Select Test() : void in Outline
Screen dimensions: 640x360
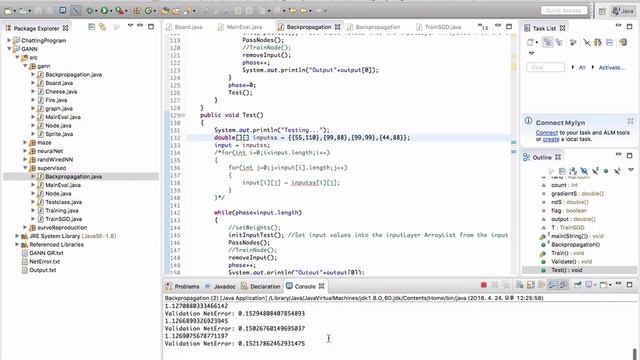click(567, 270)
